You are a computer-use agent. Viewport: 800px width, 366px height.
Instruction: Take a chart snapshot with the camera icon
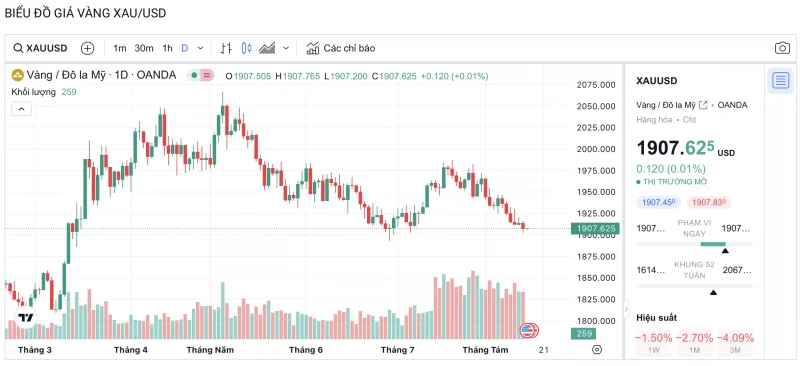coord(782,48)
